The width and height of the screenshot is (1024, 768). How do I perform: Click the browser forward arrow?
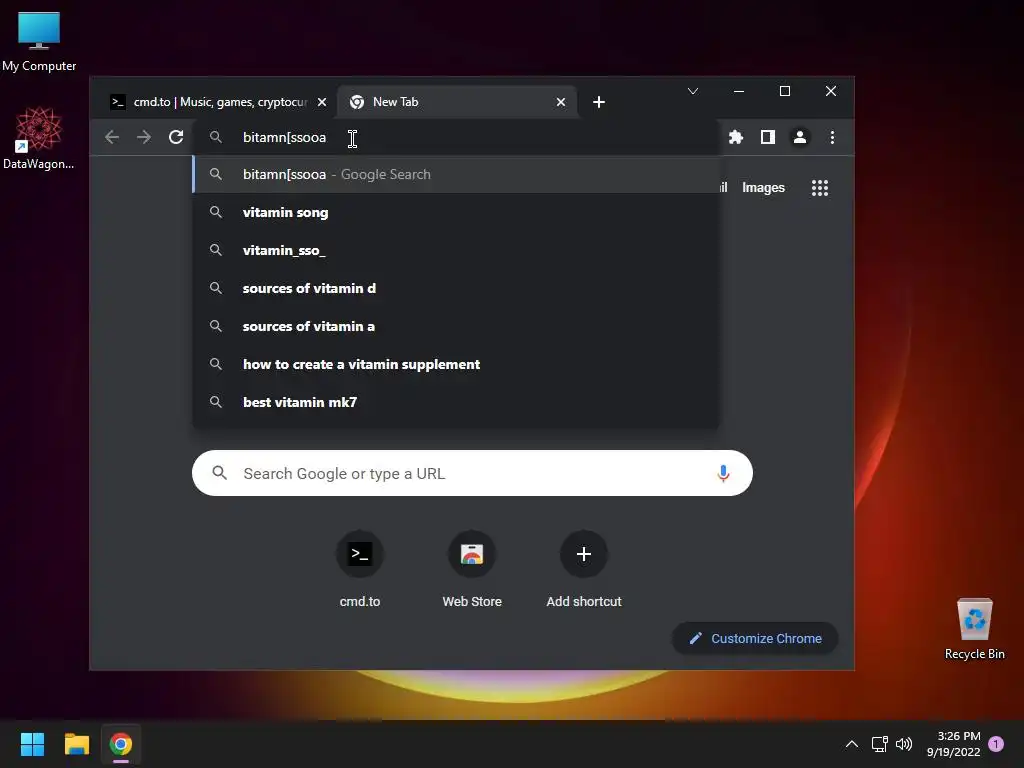pyautogui.click(x=144, y=137)
